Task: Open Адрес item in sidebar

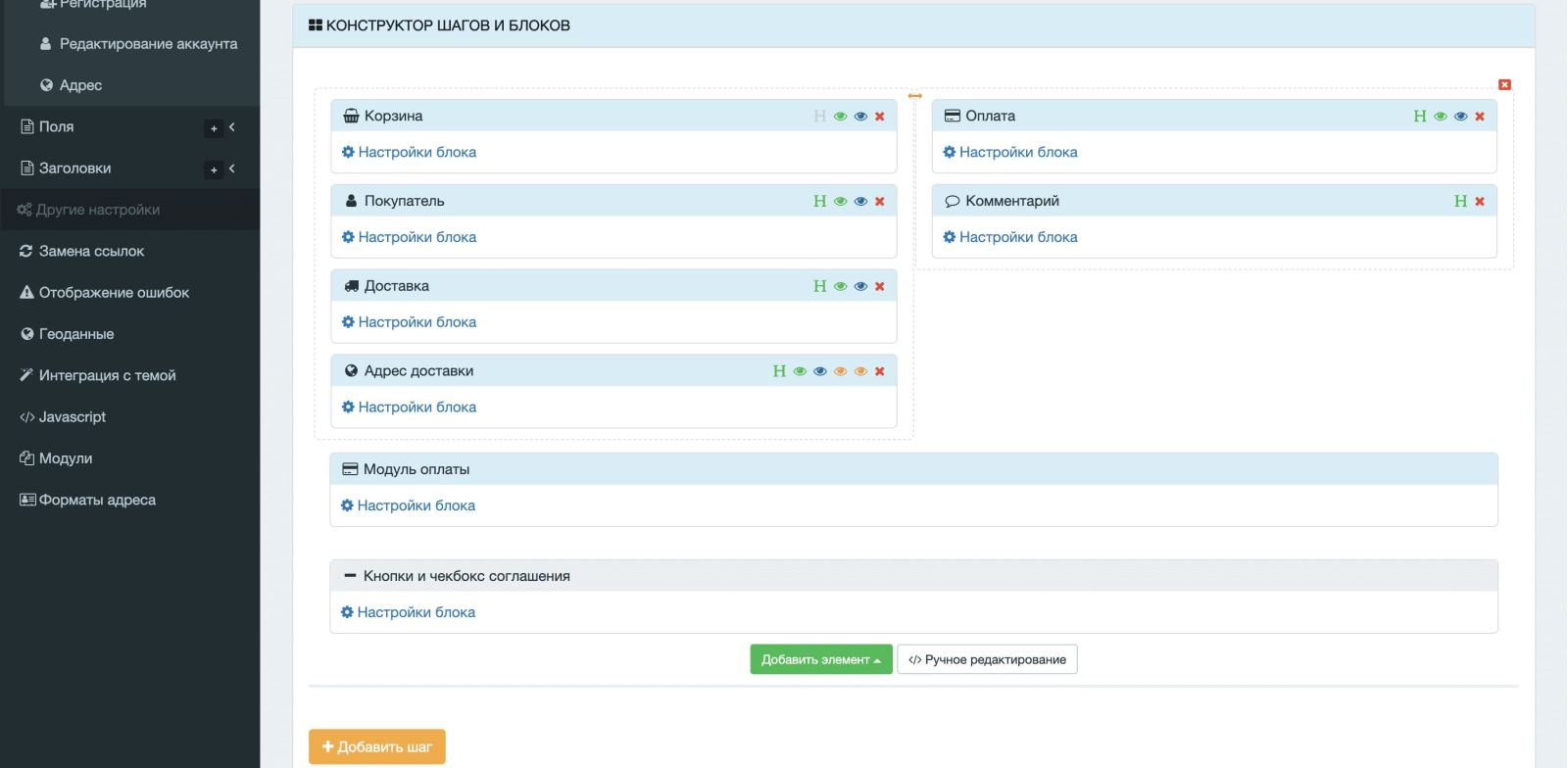Action: (x=72, y=85)
